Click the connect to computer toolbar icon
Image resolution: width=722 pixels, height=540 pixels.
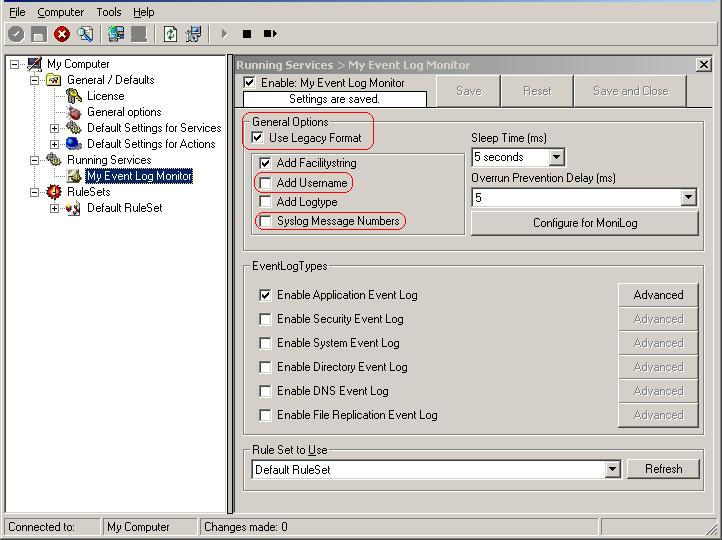click(116, 34)
